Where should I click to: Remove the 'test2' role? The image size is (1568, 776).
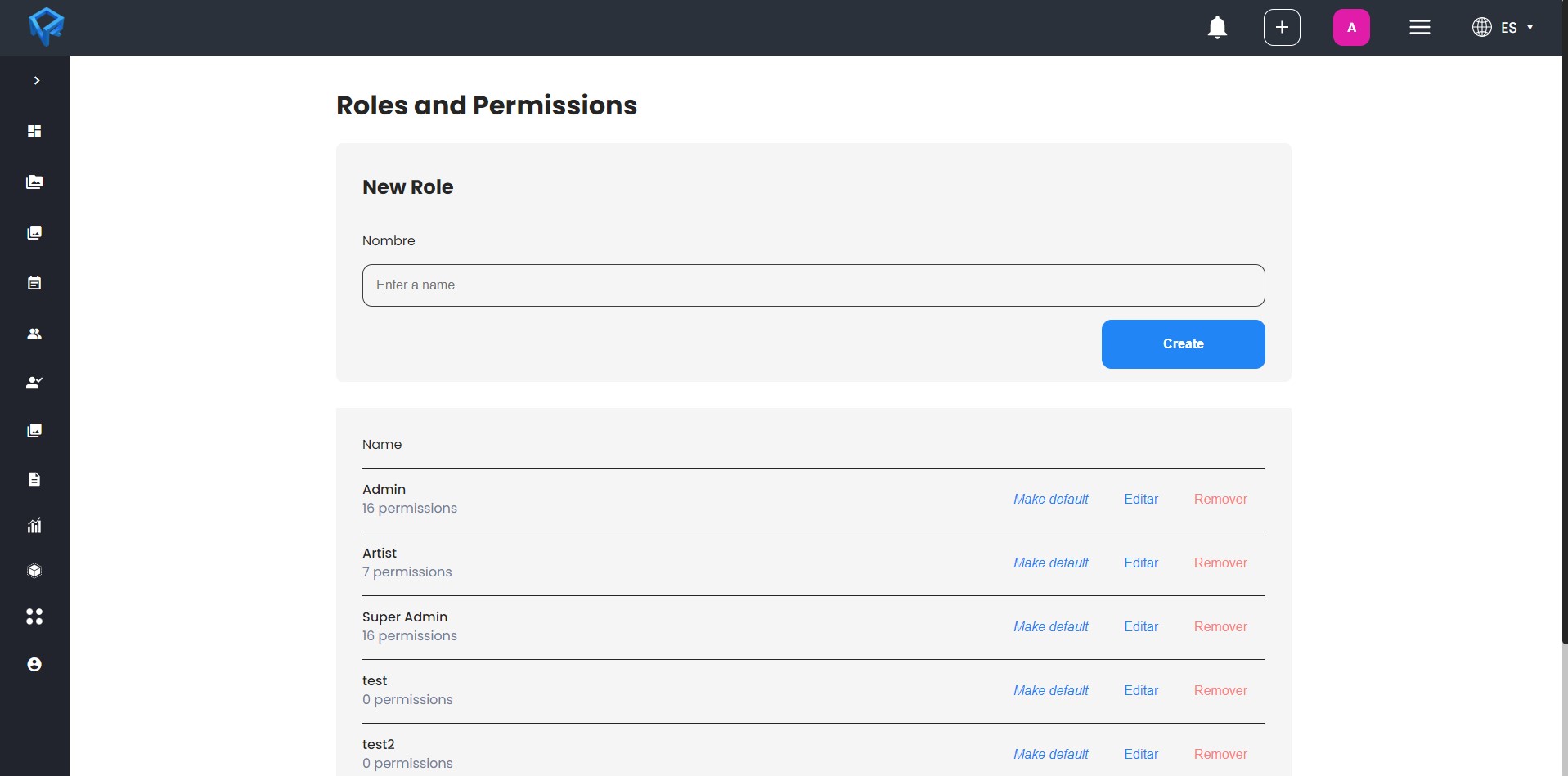1220,754
